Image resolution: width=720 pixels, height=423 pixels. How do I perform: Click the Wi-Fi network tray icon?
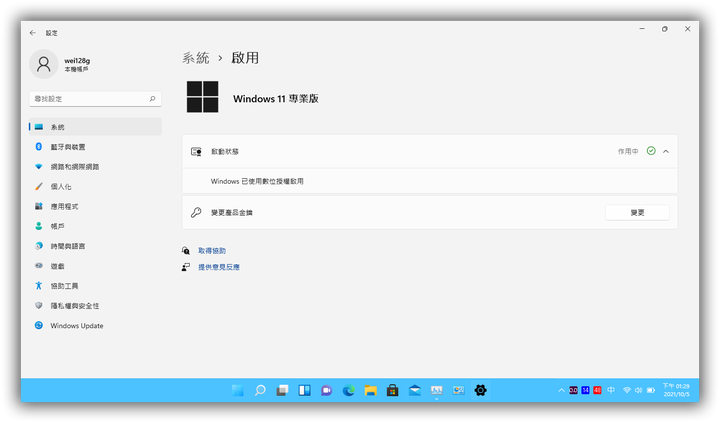[627, 390]
